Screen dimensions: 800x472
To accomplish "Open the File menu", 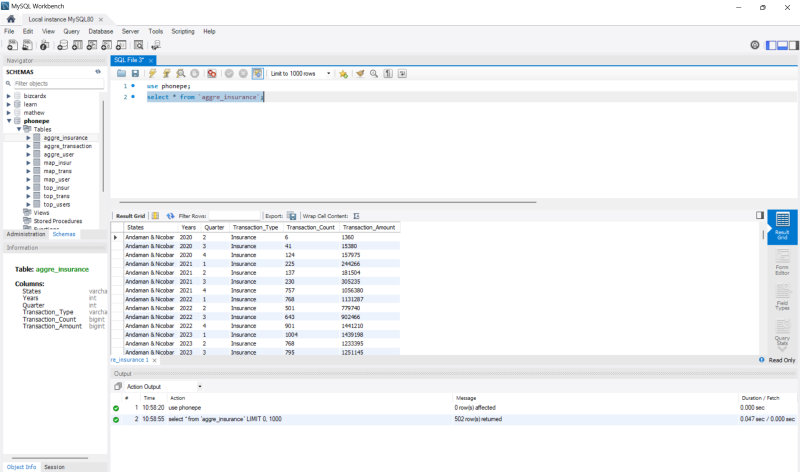I will point(9,31).
